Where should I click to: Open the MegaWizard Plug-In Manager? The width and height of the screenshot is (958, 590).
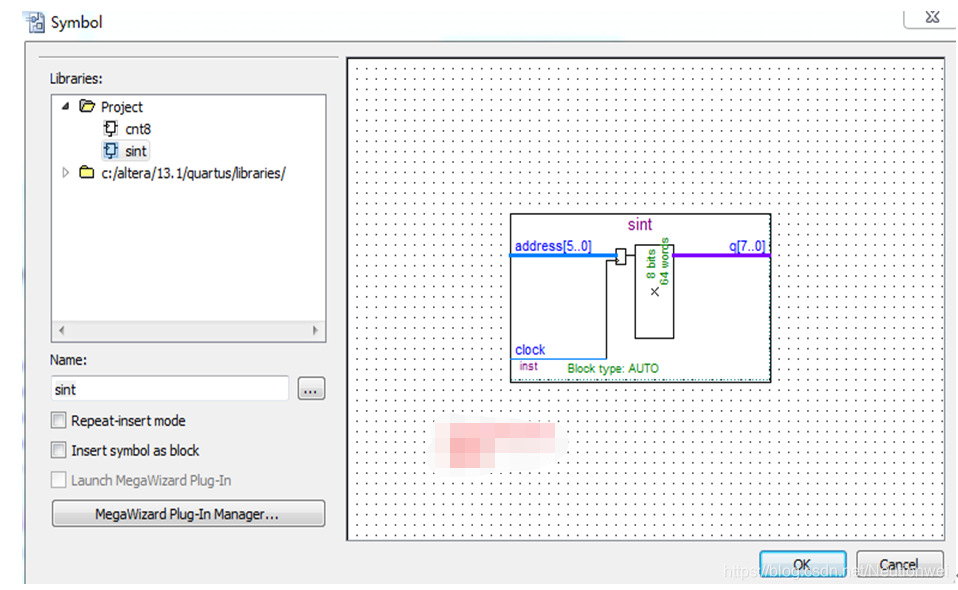pos(188,514)
